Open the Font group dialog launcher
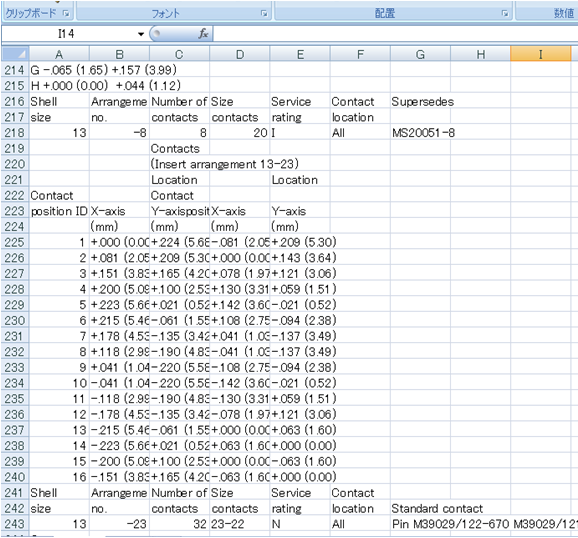The width and height of the screenshot is (578, 538). (264, 13)
